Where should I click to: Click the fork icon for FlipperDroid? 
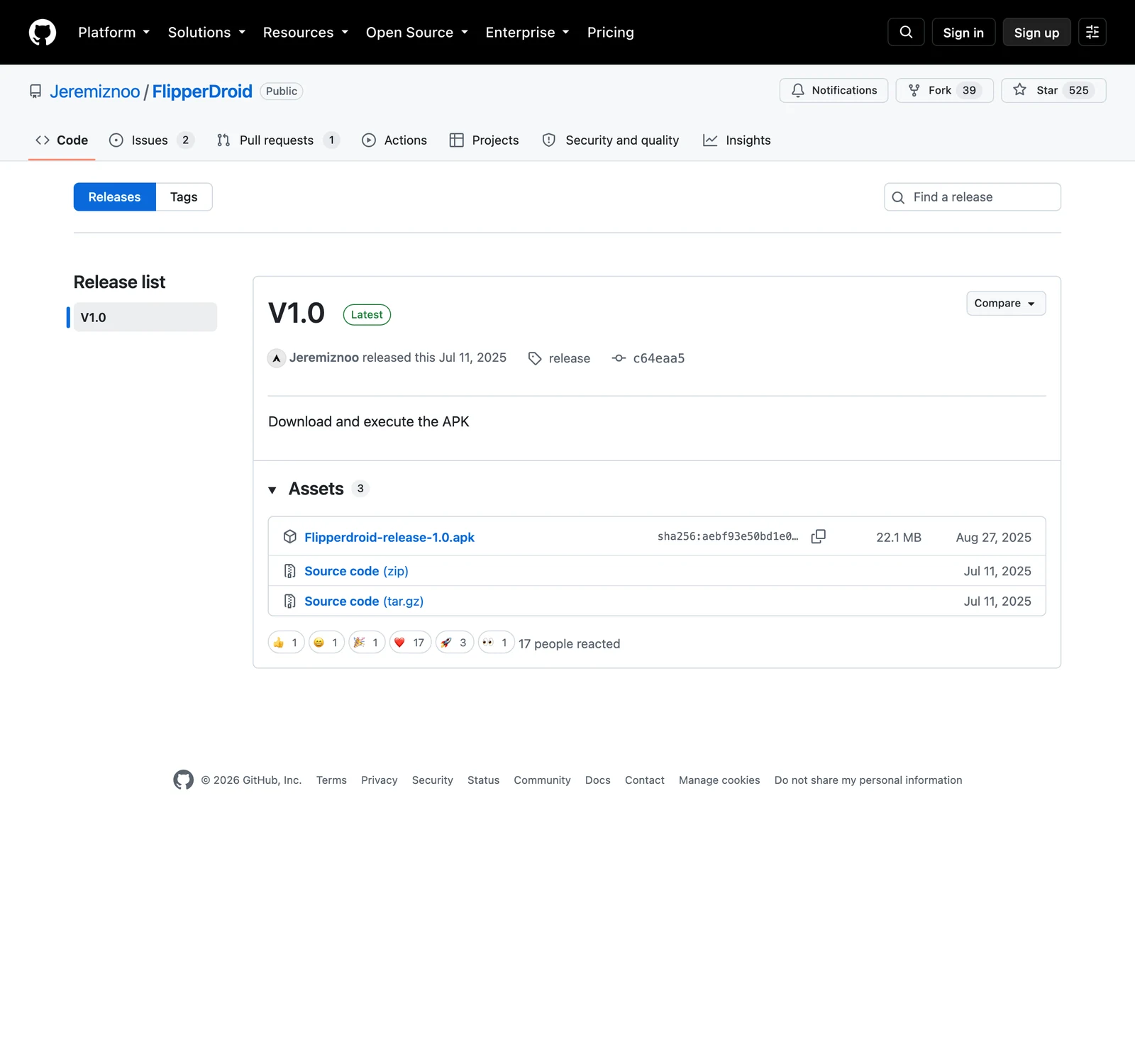coord(914,90)
